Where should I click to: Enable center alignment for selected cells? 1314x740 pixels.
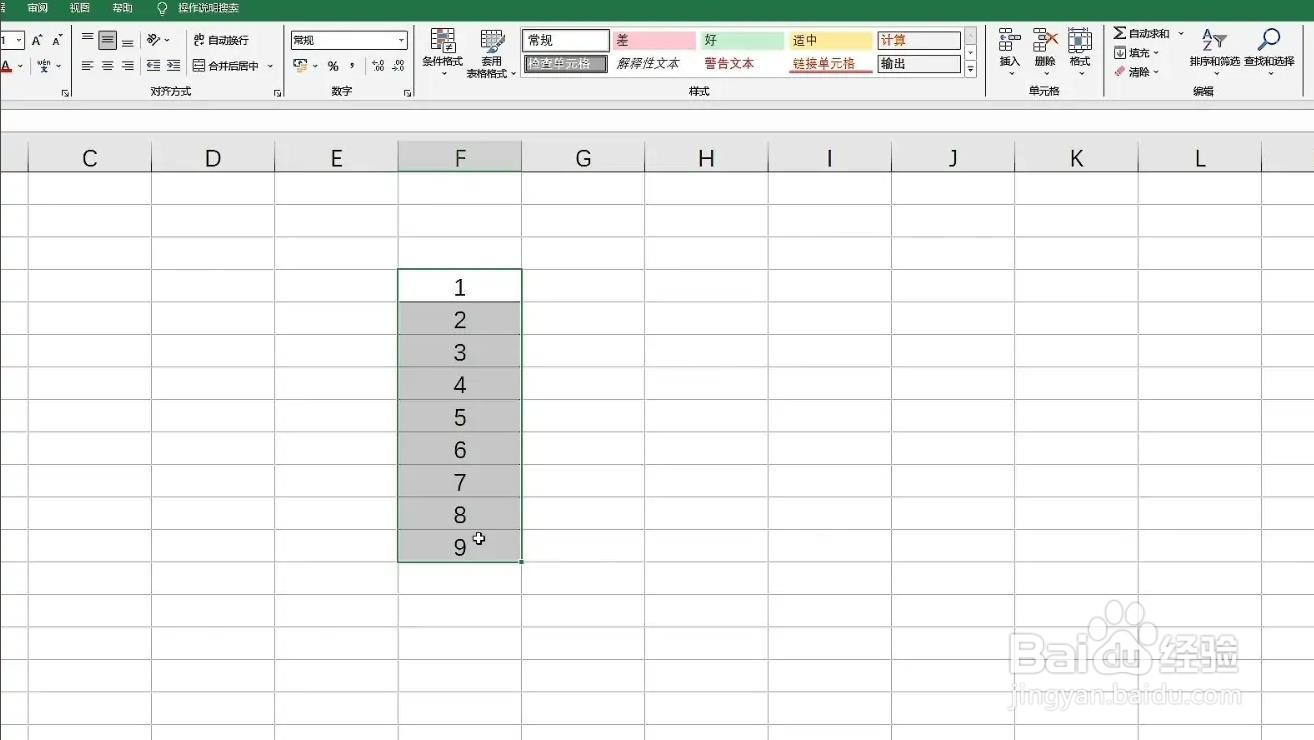pos(107,66)
